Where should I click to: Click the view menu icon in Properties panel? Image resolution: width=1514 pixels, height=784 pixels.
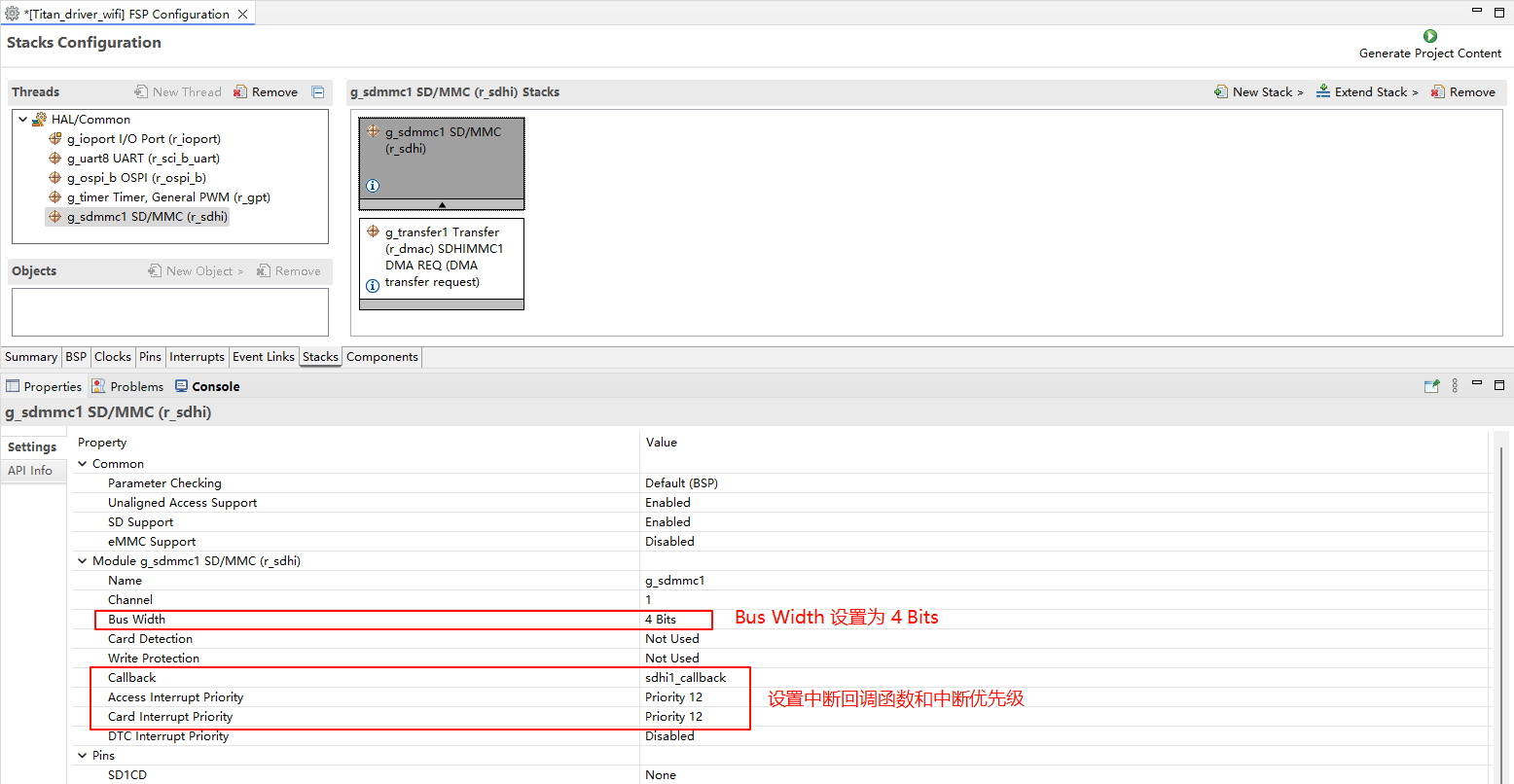pyautogui.click(x=1455, y=386)
